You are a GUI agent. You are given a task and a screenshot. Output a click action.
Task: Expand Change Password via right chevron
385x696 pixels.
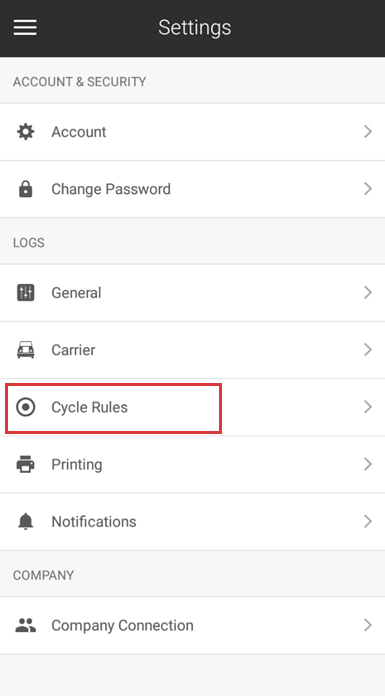(x=368, y=189)
